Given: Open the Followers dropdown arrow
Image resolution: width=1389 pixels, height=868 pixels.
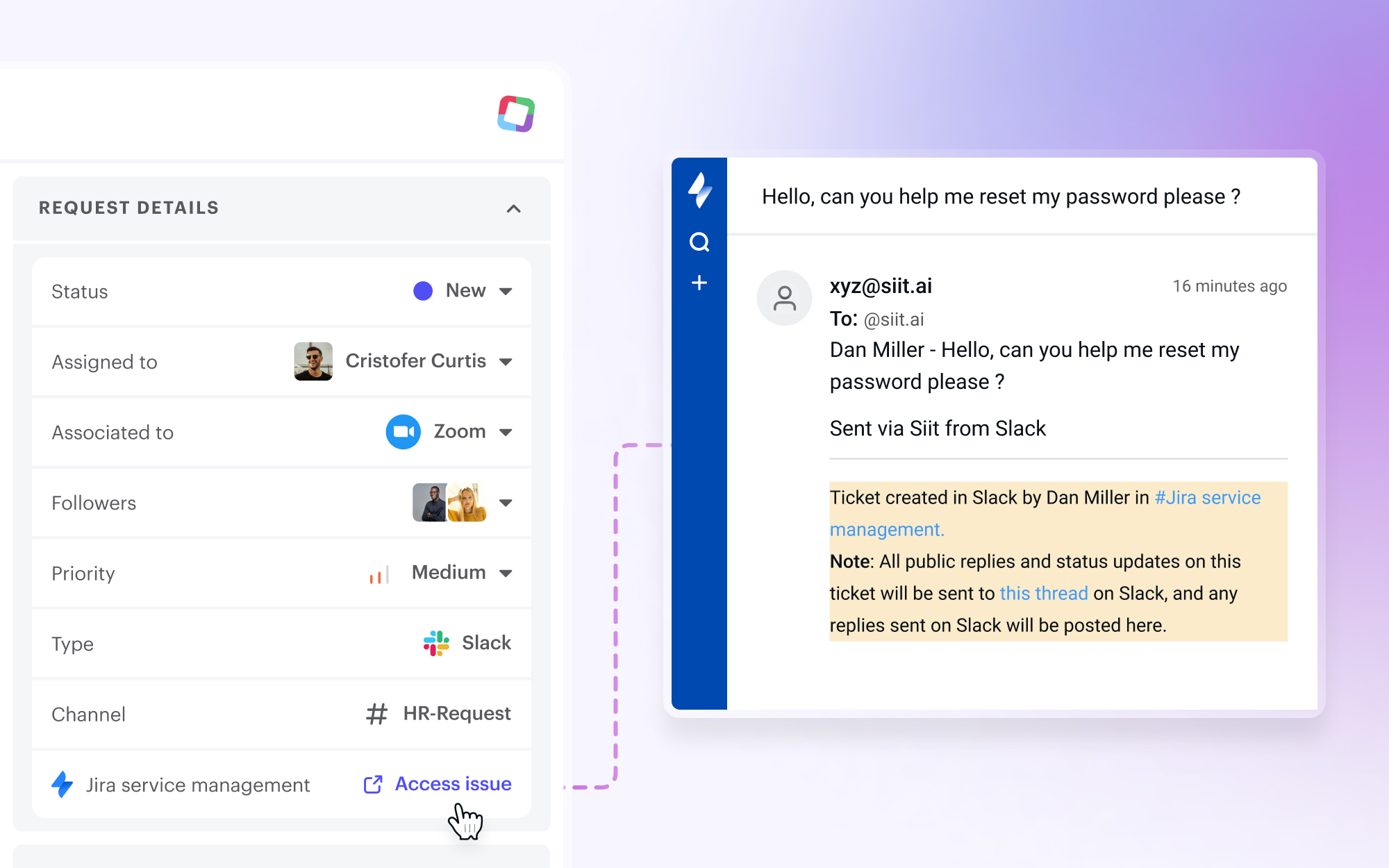Looking at the screenshot, I should (x=506, y=503).
